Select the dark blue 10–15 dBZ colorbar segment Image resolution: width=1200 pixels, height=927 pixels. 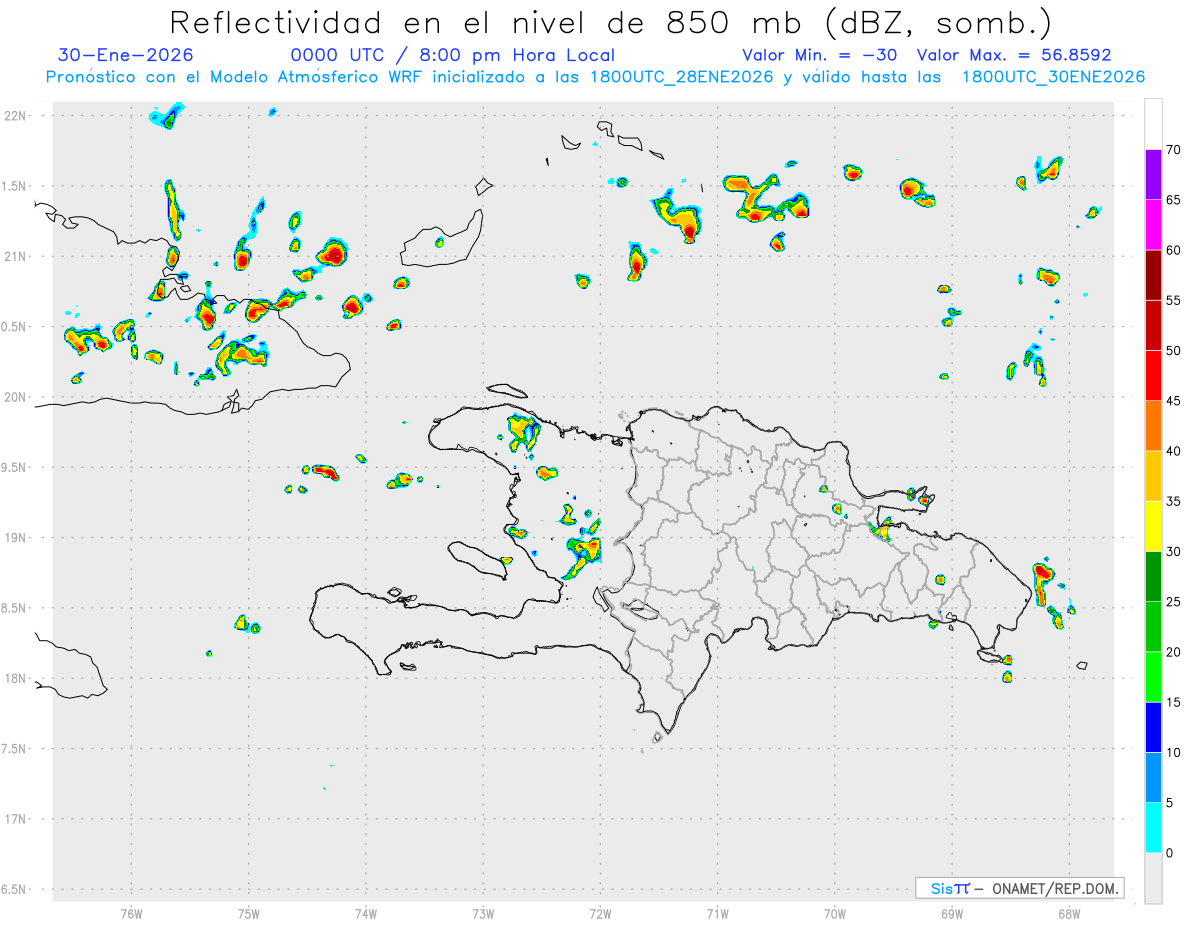coord(1153,727)
